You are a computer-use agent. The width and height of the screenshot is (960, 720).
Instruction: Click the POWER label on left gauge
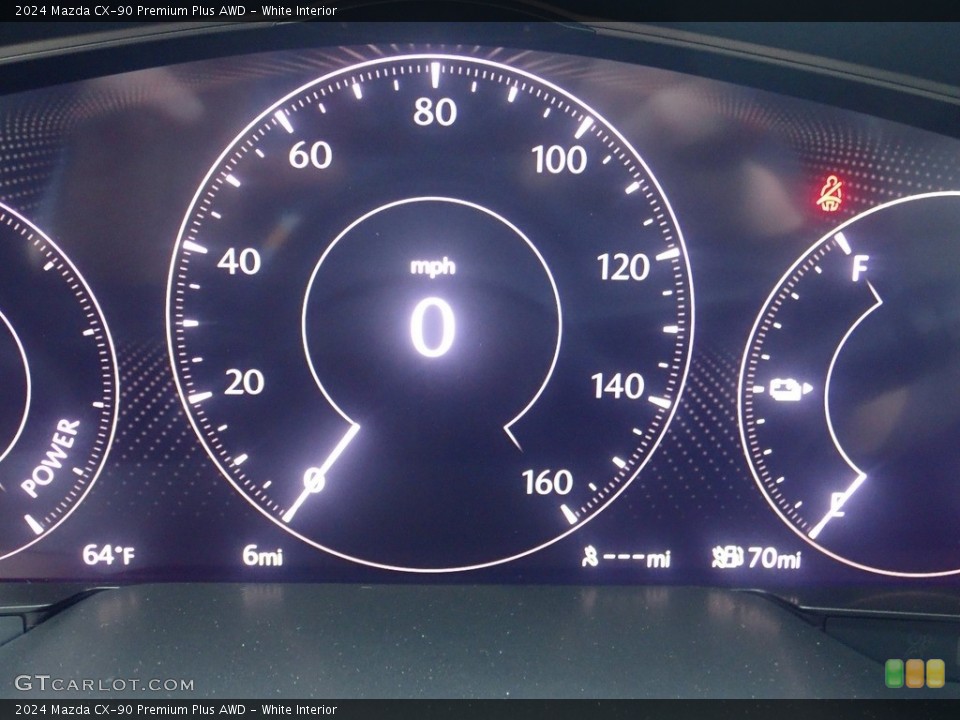51,457
